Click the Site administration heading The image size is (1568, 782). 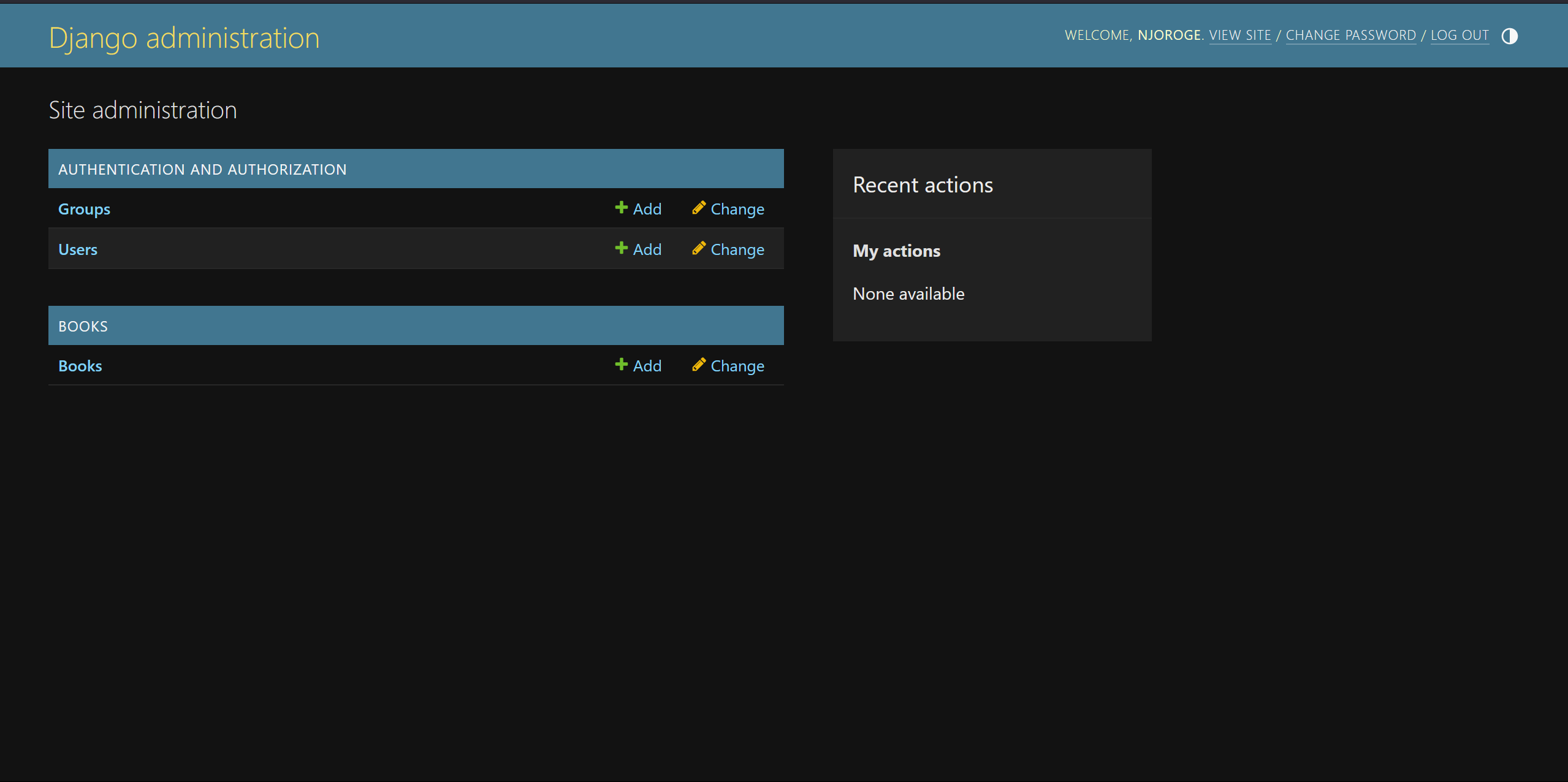143,110
